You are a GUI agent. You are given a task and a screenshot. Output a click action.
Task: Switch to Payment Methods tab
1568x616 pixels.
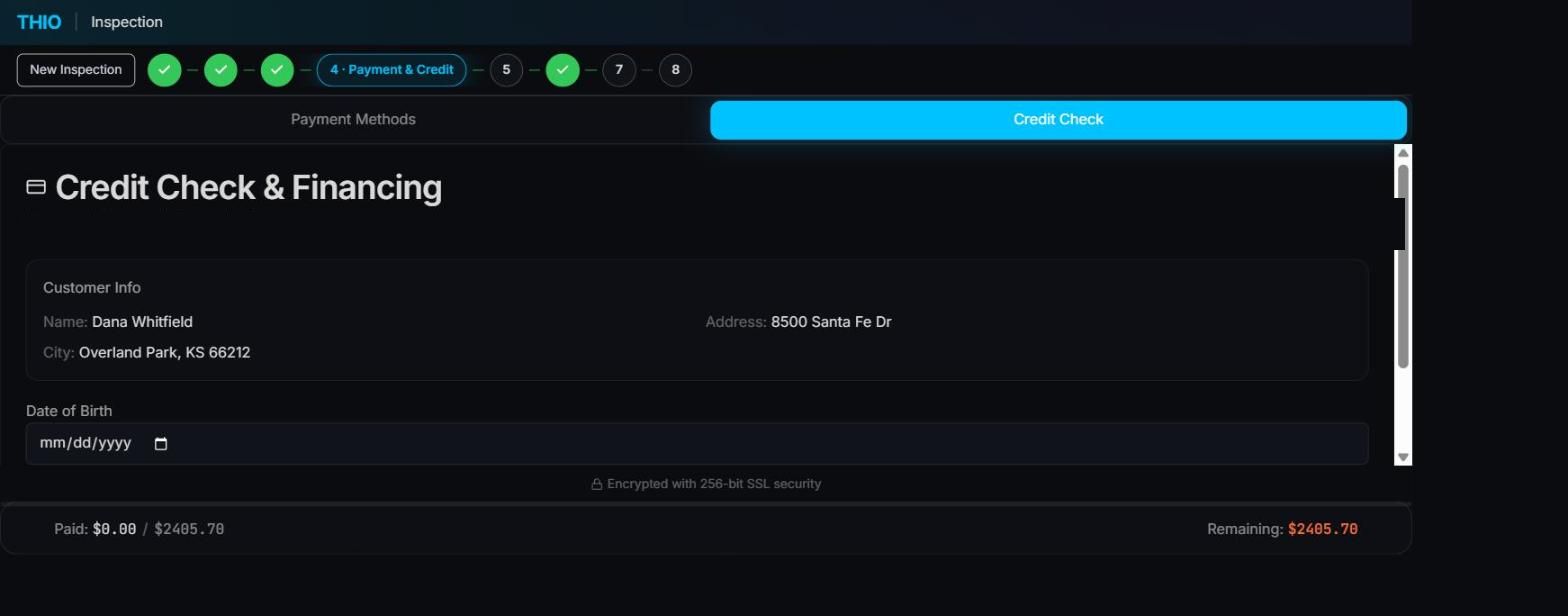[353, 119]
